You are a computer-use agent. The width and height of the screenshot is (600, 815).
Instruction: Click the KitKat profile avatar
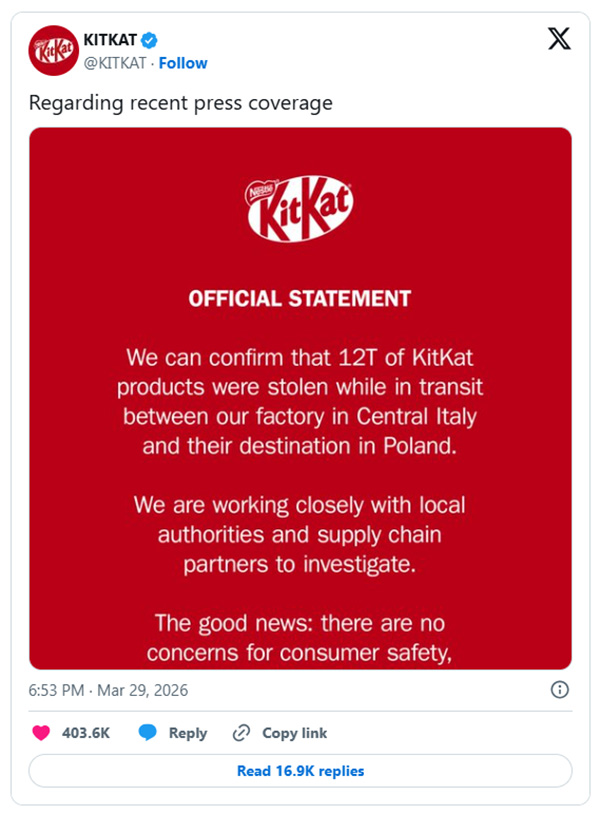point(53,50)
